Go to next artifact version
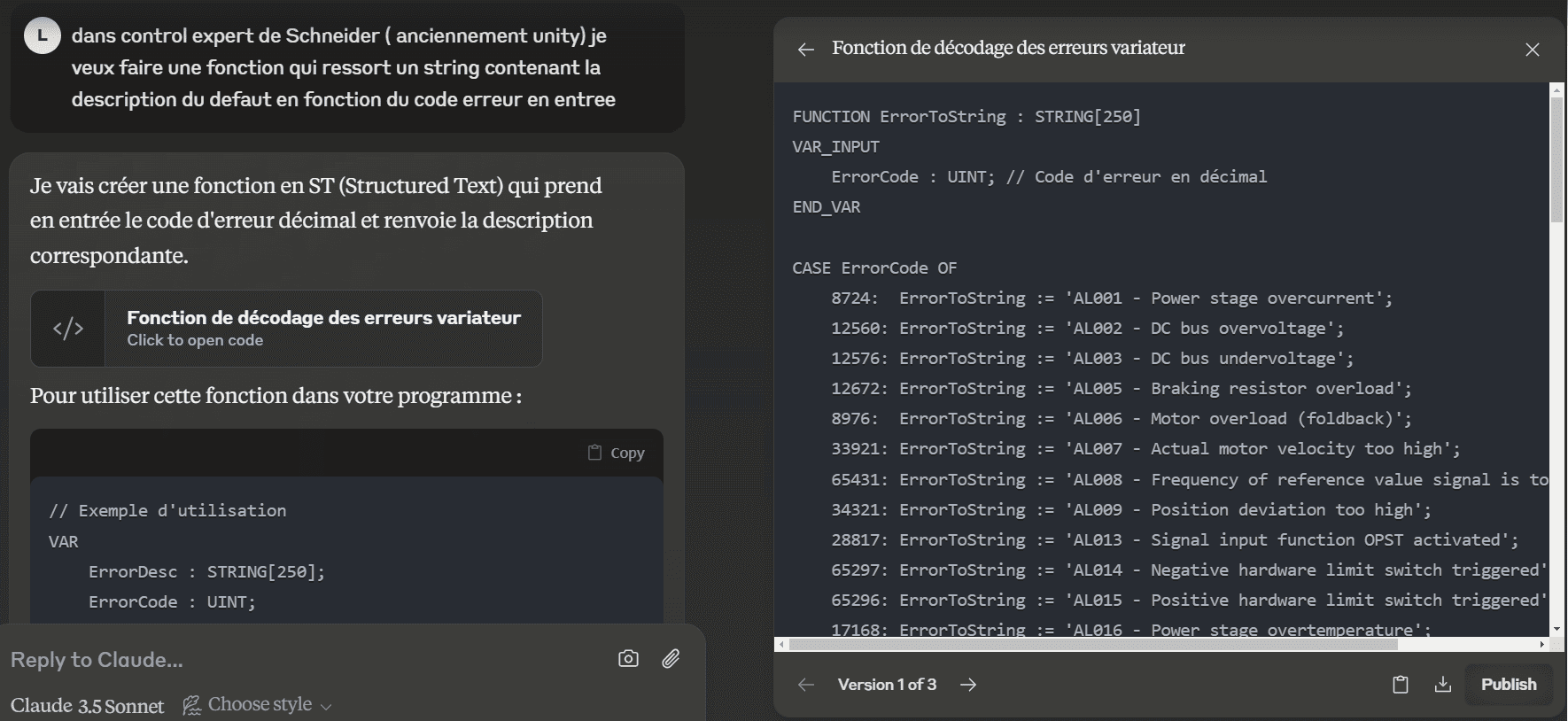The image size is (1568, 721). click(x=968, y=685)
